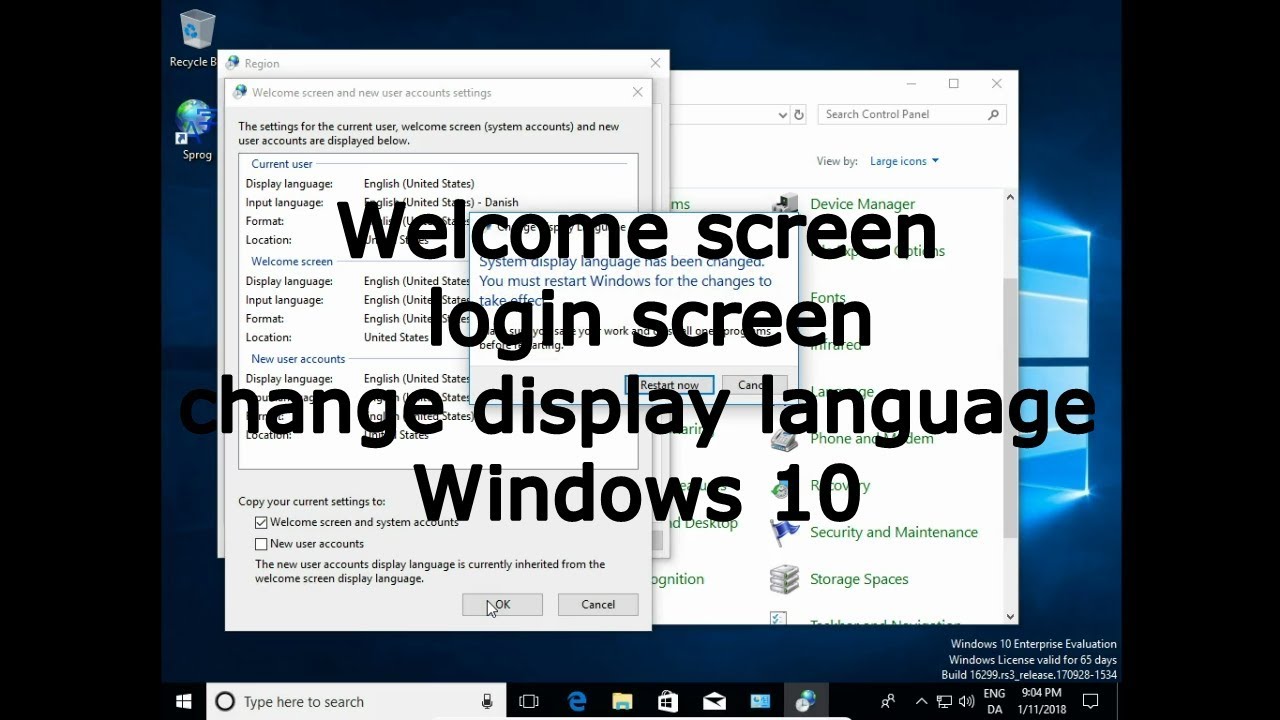Viewport: 1280px width, 720px height.
Task: Open the Sprog desktop shortcut
Action: tap(197, 130)
